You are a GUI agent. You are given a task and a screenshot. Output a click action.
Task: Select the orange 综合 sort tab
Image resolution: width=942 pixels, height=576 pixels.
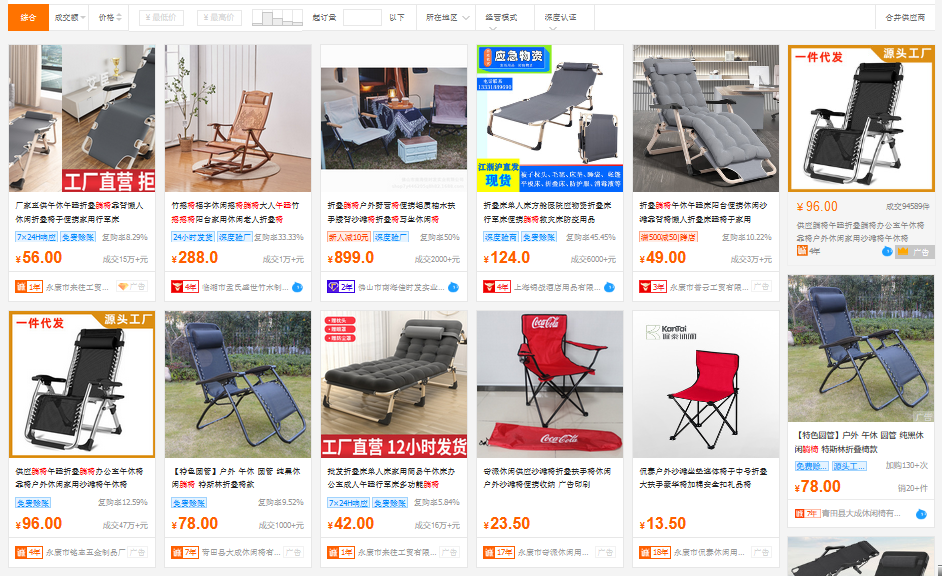(28, 17)
